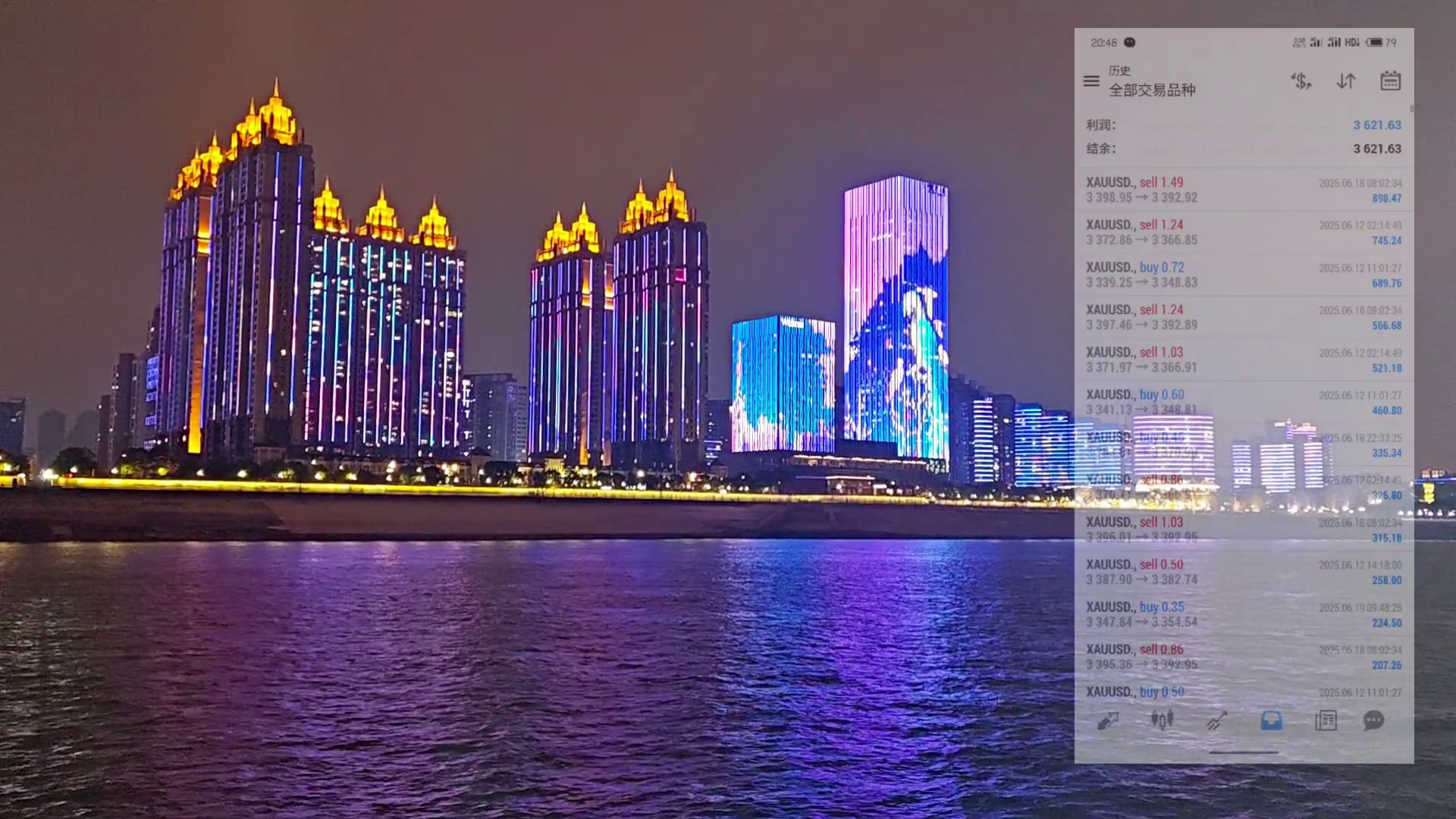Tap the bottom home gesture bar
Viewport: 1456px width, 819px height.
[x=1244, y=752]
